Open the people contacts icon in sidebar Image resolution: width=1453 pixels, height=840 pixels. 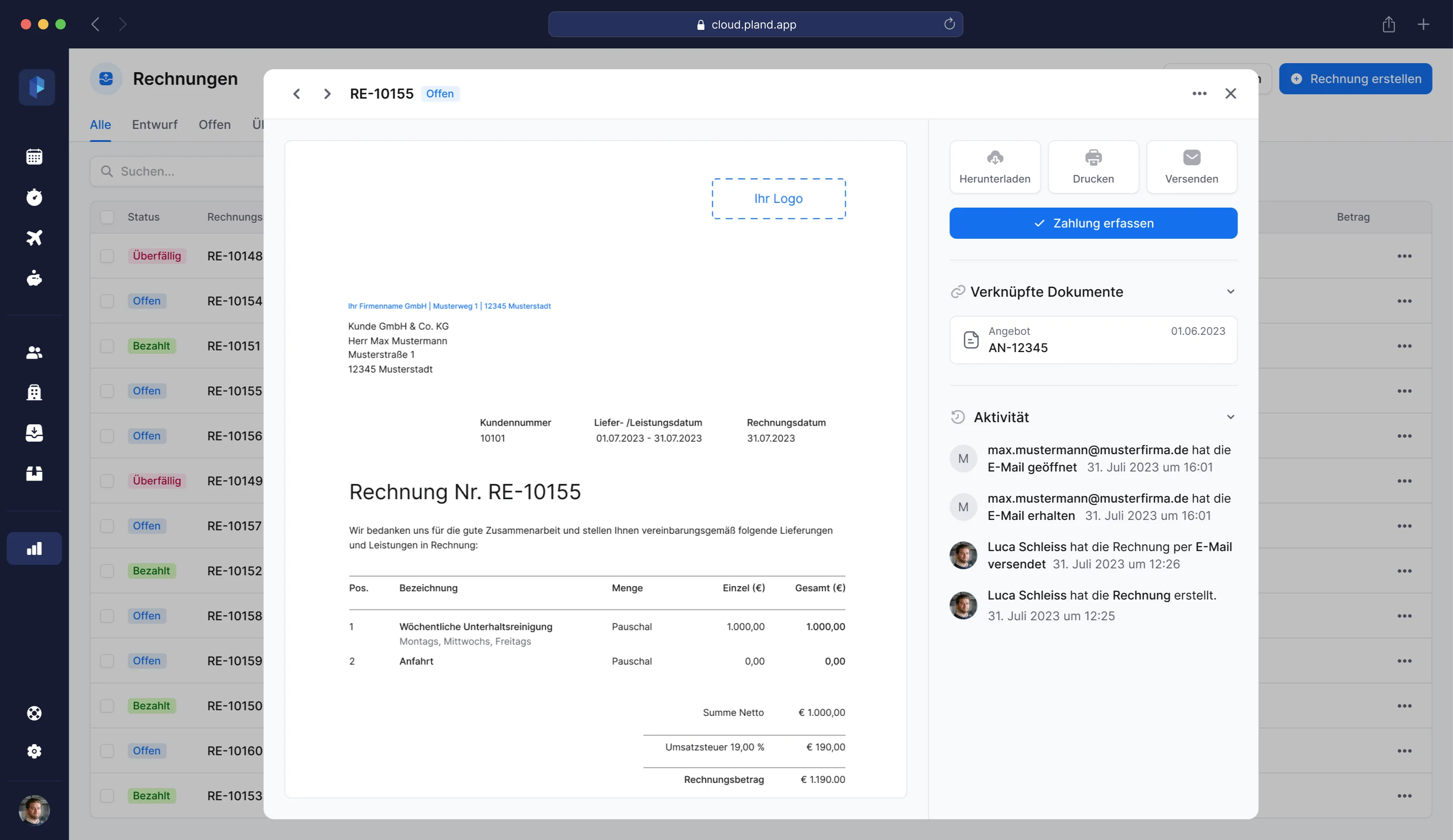pyautogui.click(x=34, y=352)
